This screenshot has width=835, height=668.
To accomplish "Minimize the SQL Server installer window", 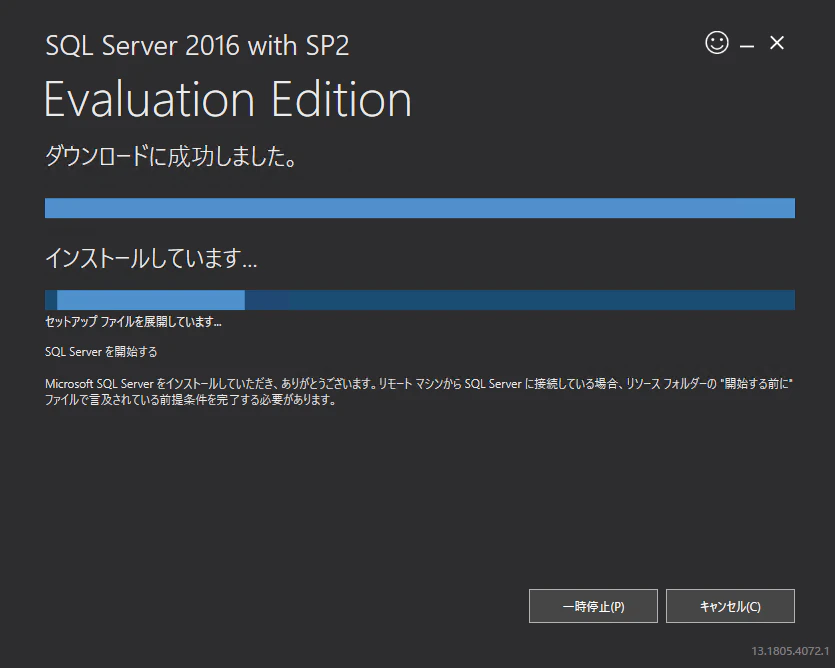I will point(747,46).
